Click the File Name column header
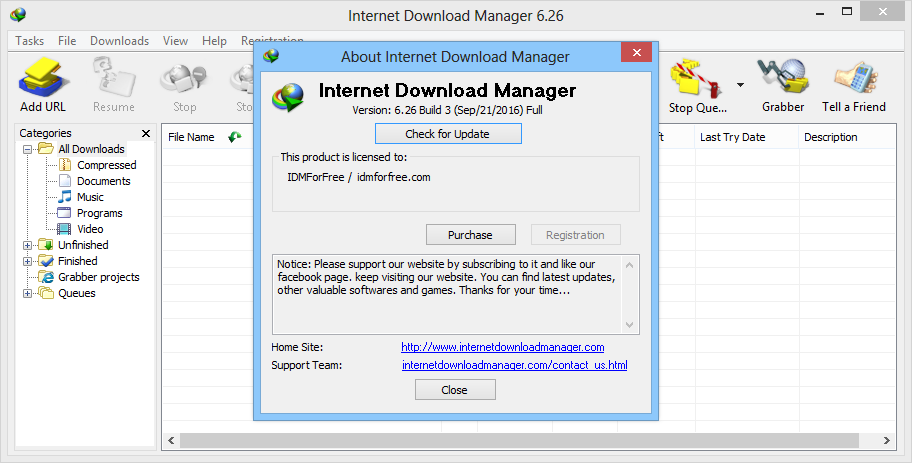 tap(191, 137)
